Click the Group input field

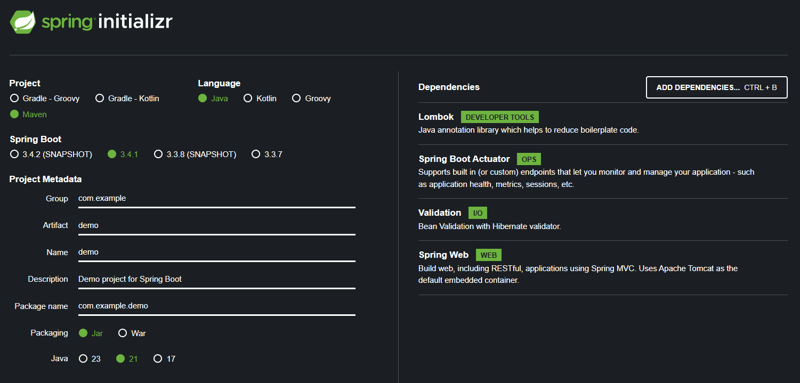coord(217,199)
